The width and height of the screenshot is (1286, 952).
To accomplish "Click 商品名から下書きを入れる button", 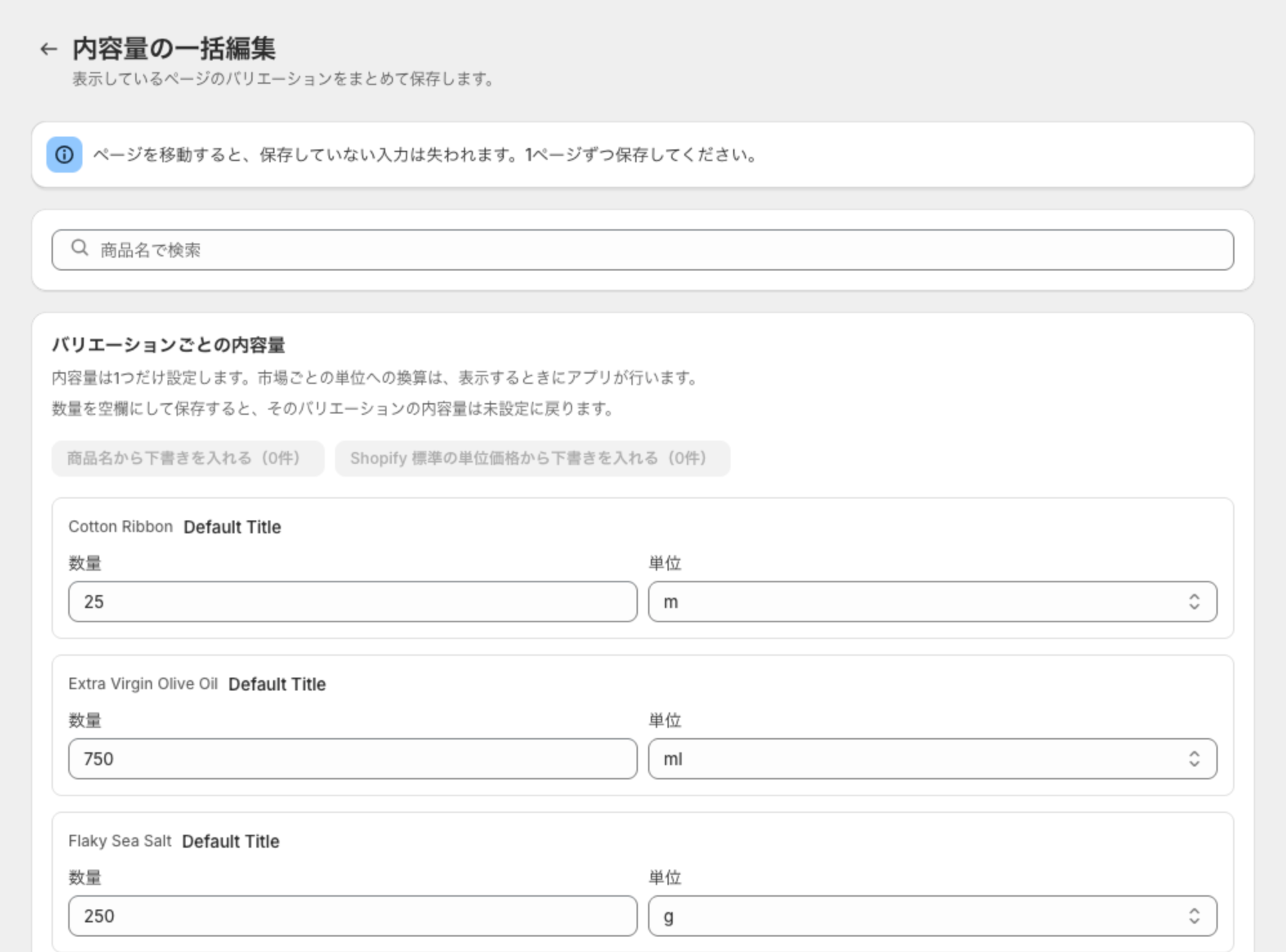I will tap(187, 459).
